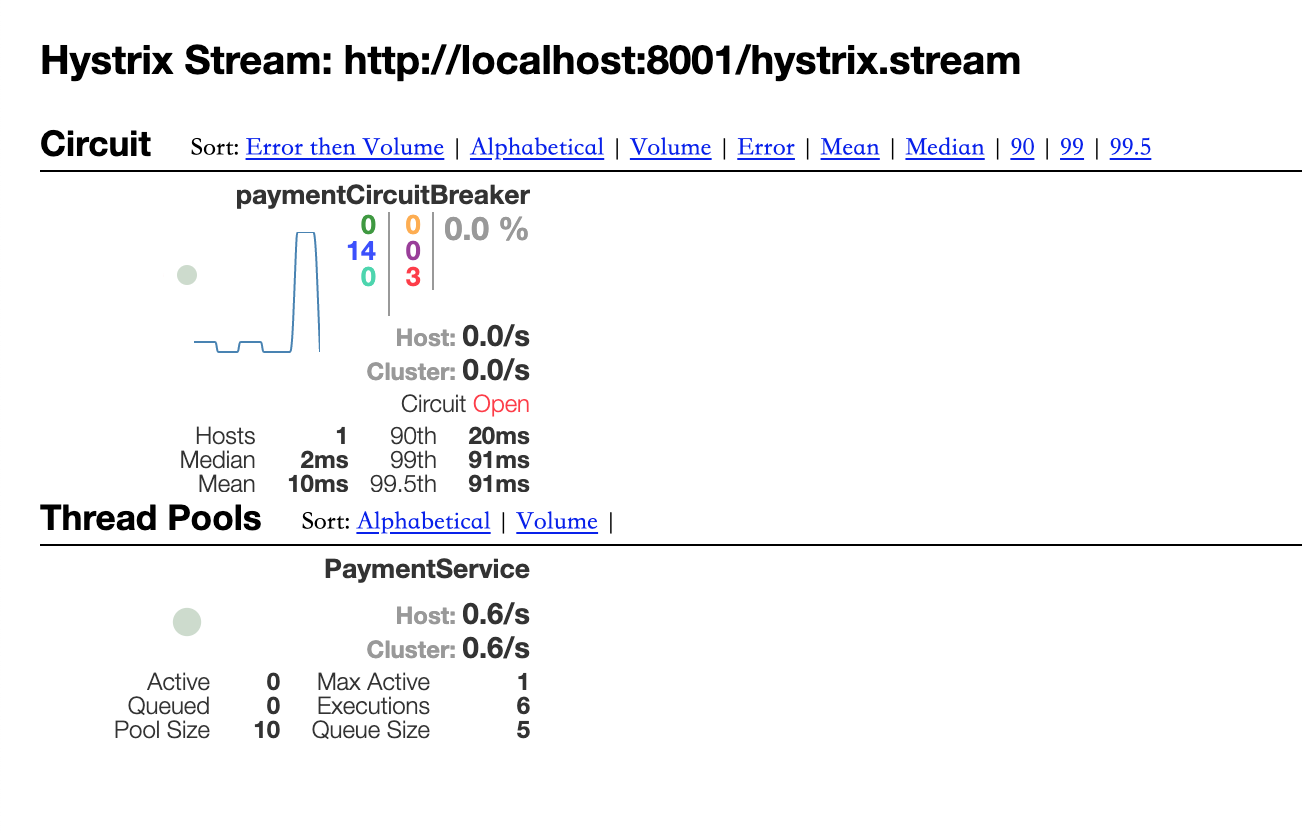The height and width of the screenshot is (834, 1302).
Task: Click circuit Host rate 0.0/s
Action: [x=496, y=337]
